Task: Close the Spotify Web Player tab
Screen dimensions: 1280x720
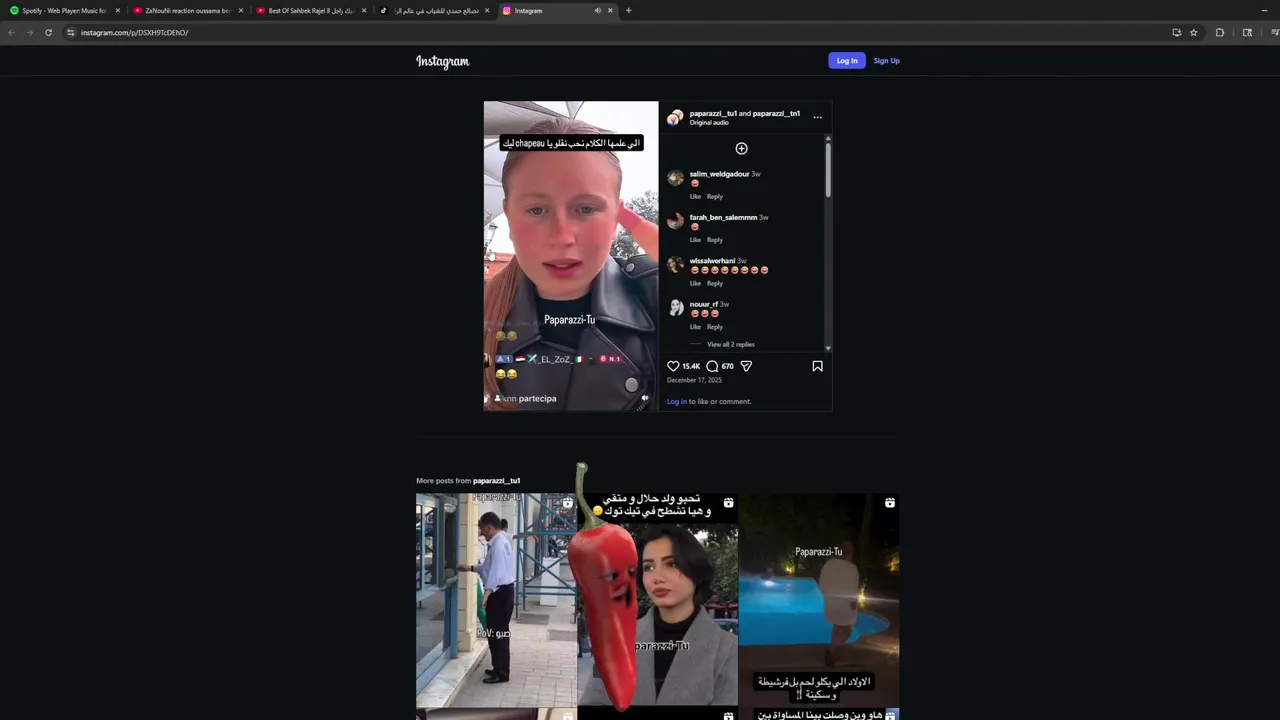Action: [117, 10]
